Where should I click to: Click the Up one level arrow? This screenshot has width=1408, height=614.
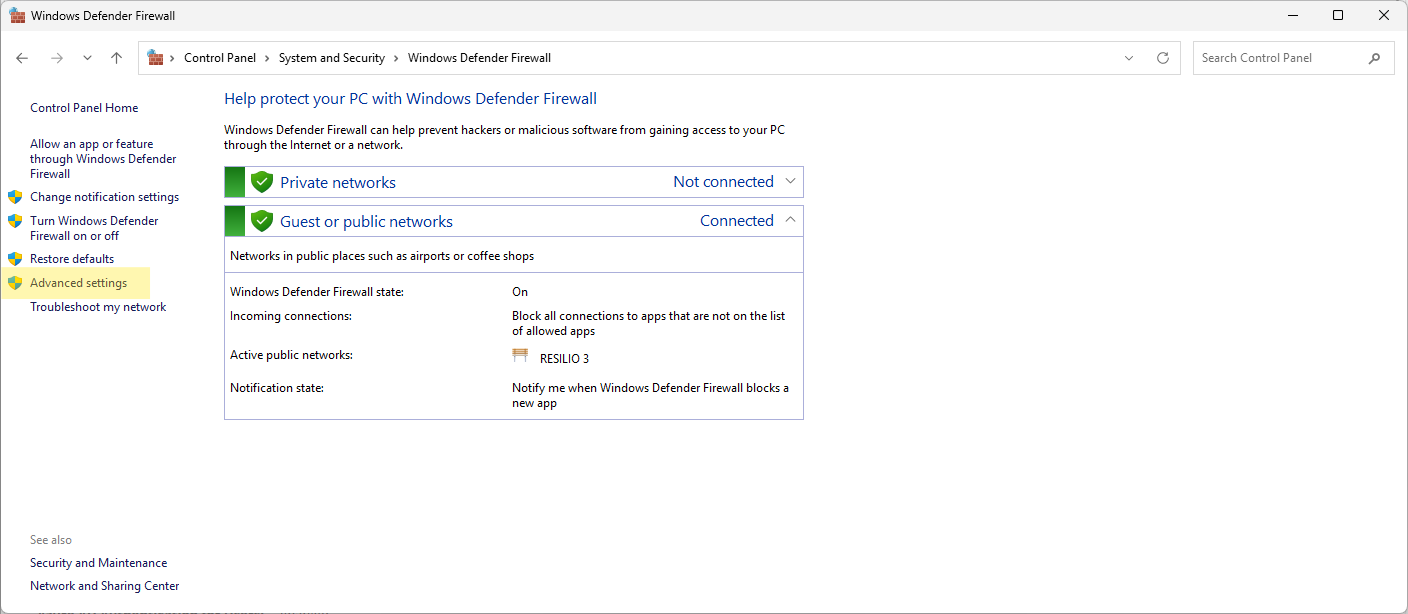pyautogui.click(x=116, y=58)
